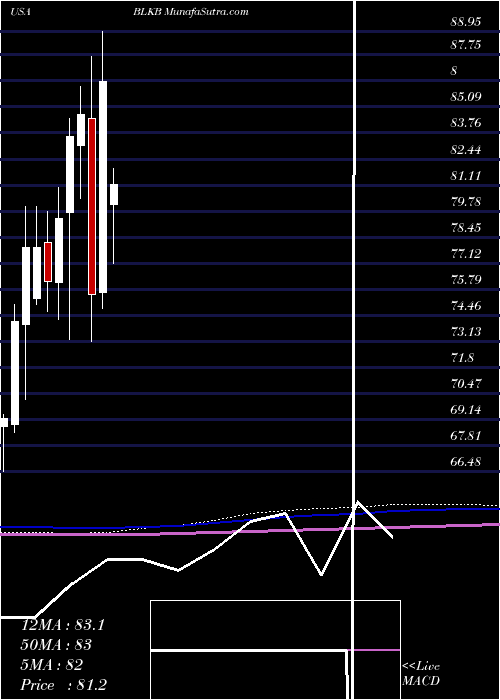The height and width of the screenshot is (700, 500).
Task: Click the 67.81 price axis label
Action: 466,436
